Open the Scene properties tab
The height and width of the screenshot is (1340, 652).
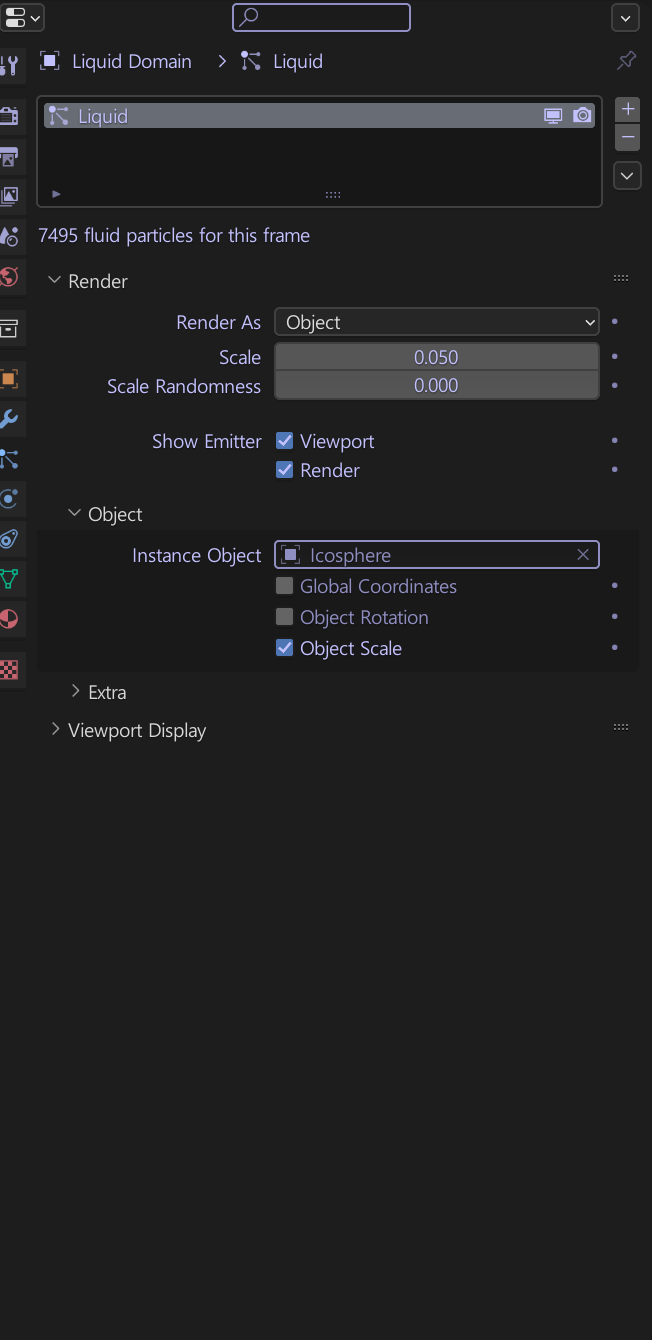[9, 236]
